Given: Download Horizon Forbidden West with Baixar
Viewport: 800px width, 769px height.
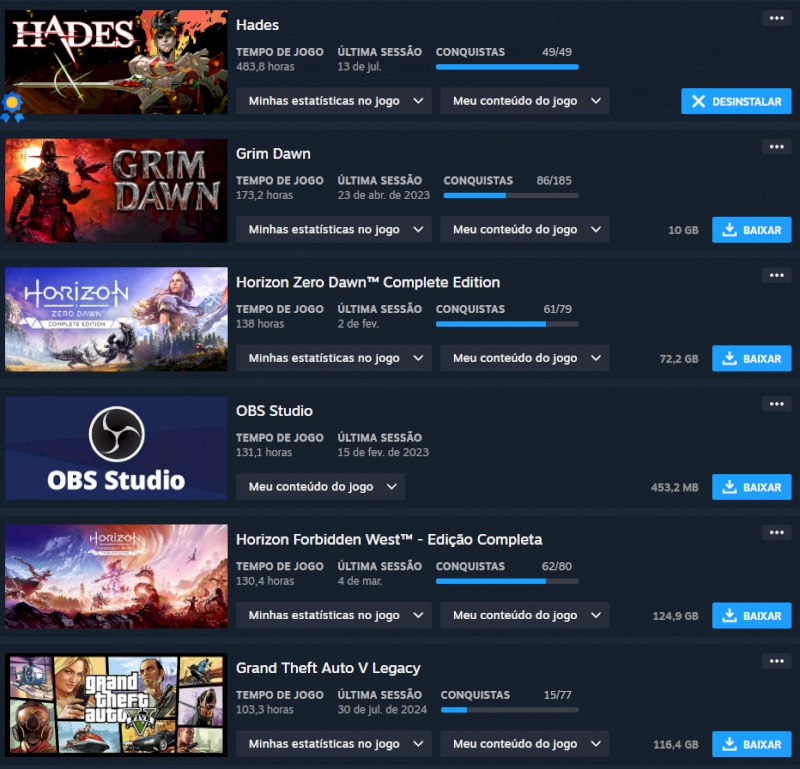Looking at the screenshot, I should pyautogui.click(x=752, y=615).
